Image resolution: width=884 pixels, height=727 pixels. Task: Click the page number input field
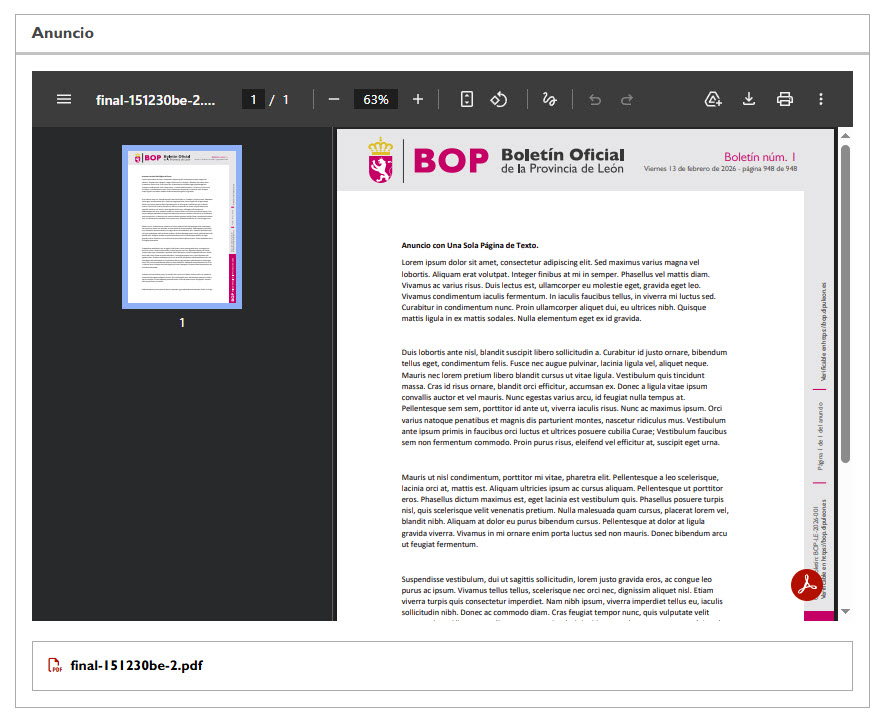coord(254,99)
